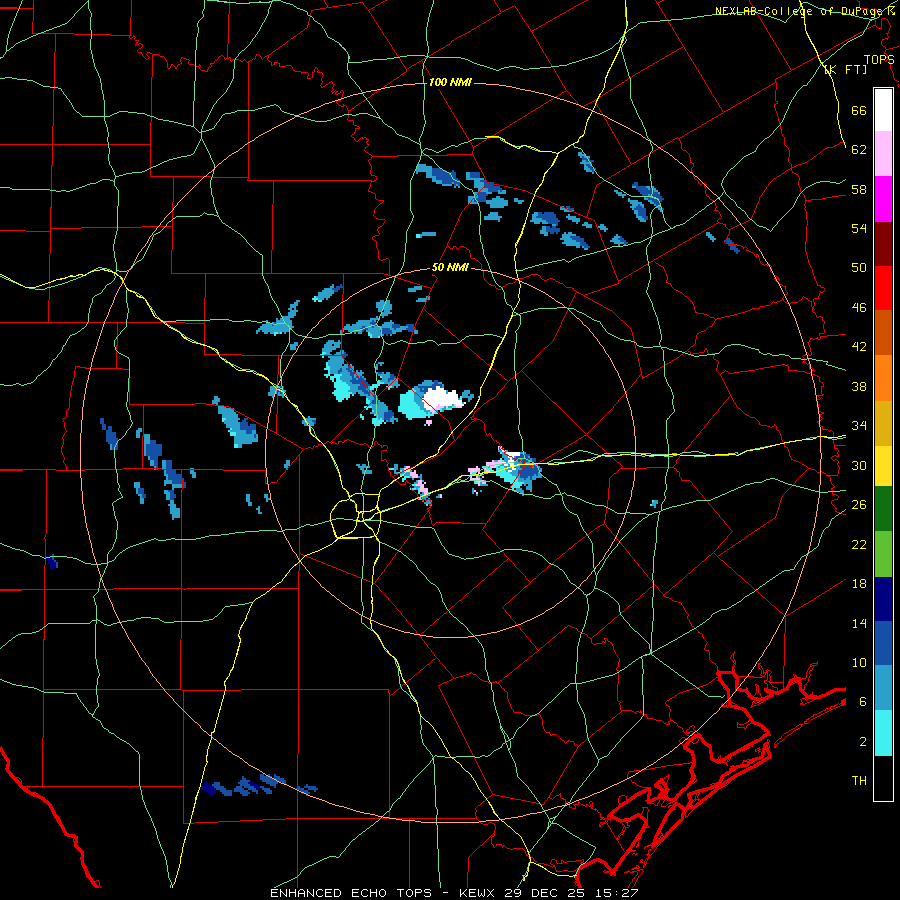Click the dark green legend swatch near 26
Image resolution: width=900 pixels, height=900 pixels.
tap(883, 509)
